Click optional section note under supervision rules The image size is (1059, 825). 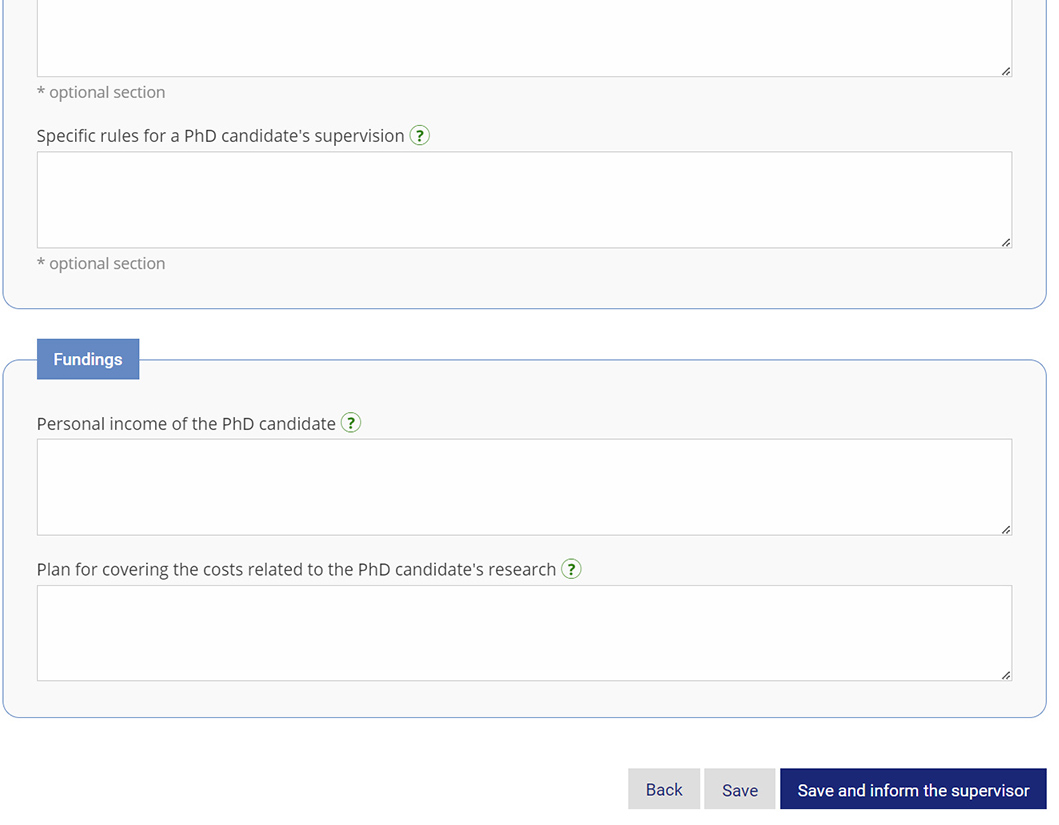(x=101, y=263)
